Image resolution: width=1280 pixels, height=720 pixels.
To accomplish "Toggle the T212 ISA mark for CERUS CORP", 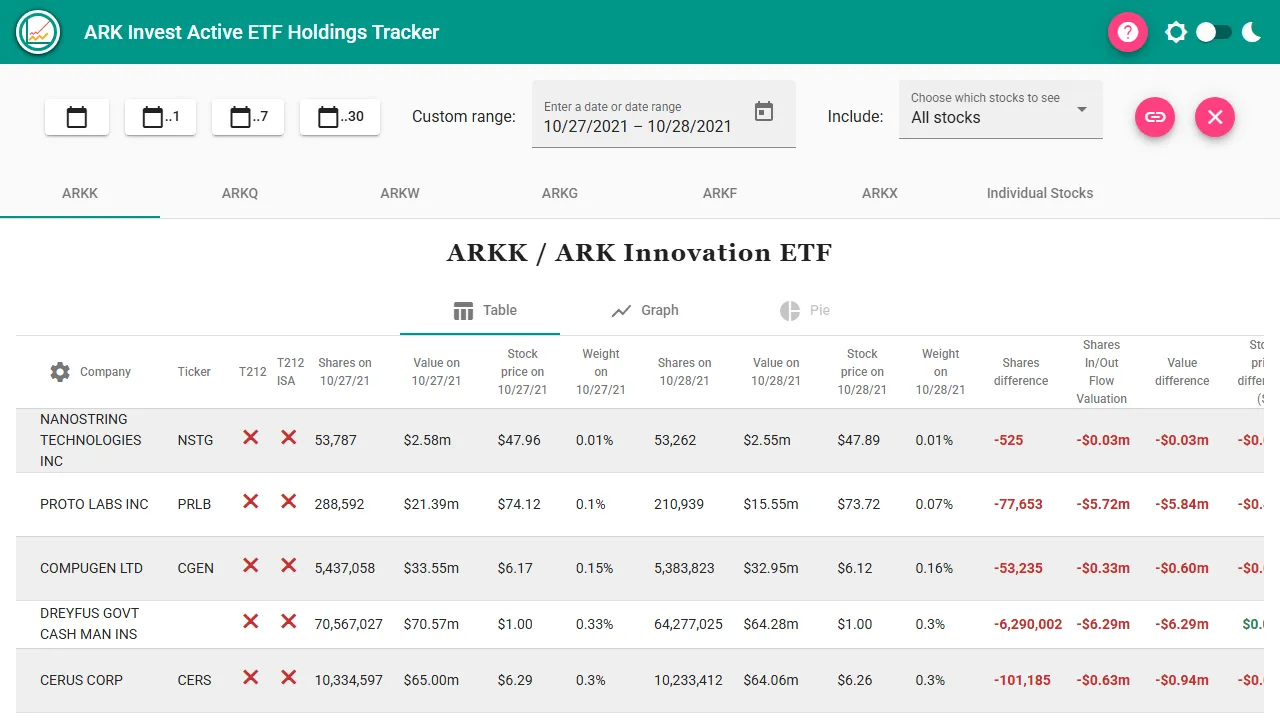I will (289, 679).
